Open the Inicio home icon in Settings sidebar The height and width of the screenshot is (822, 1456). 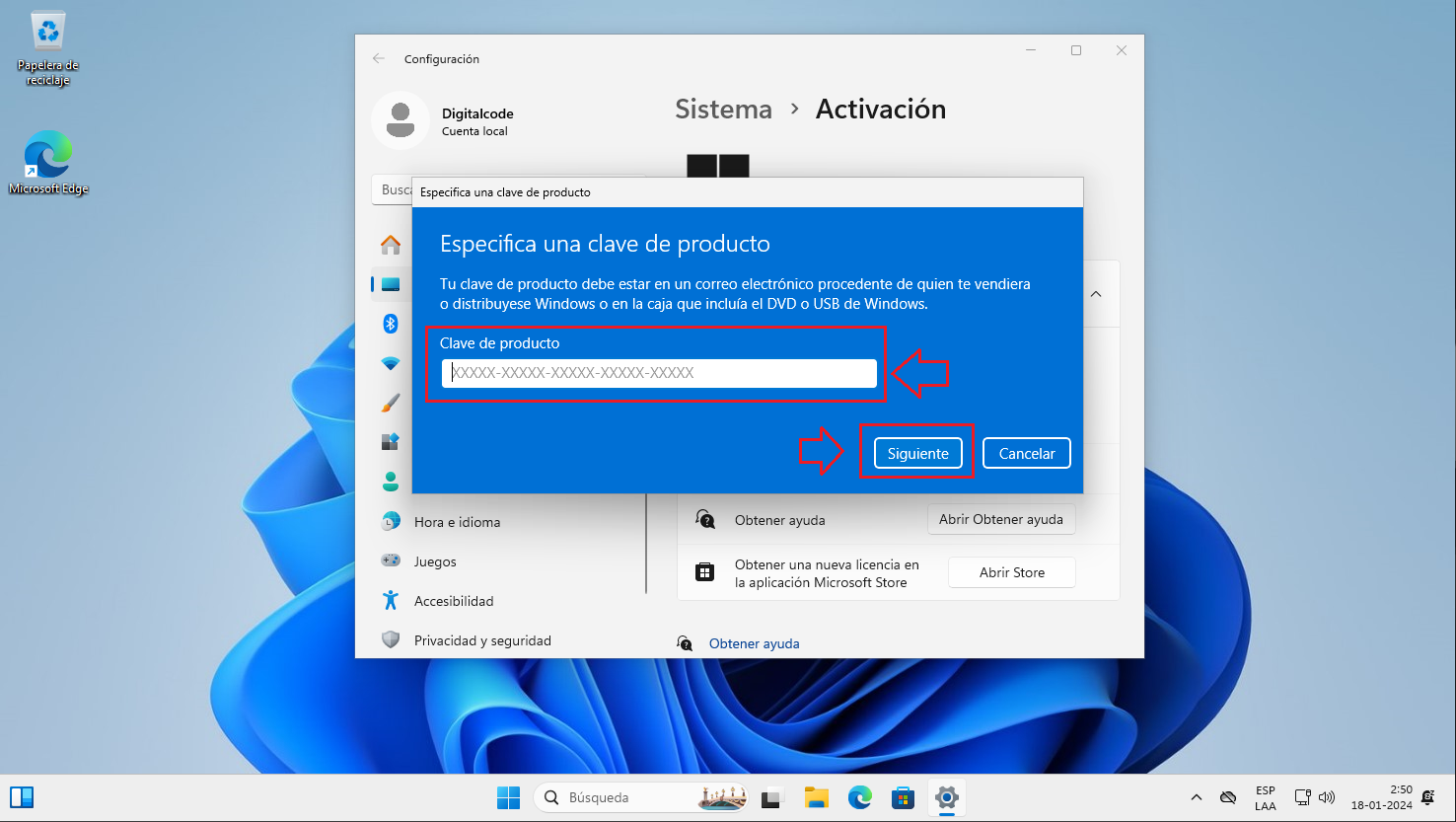[391, 245]
